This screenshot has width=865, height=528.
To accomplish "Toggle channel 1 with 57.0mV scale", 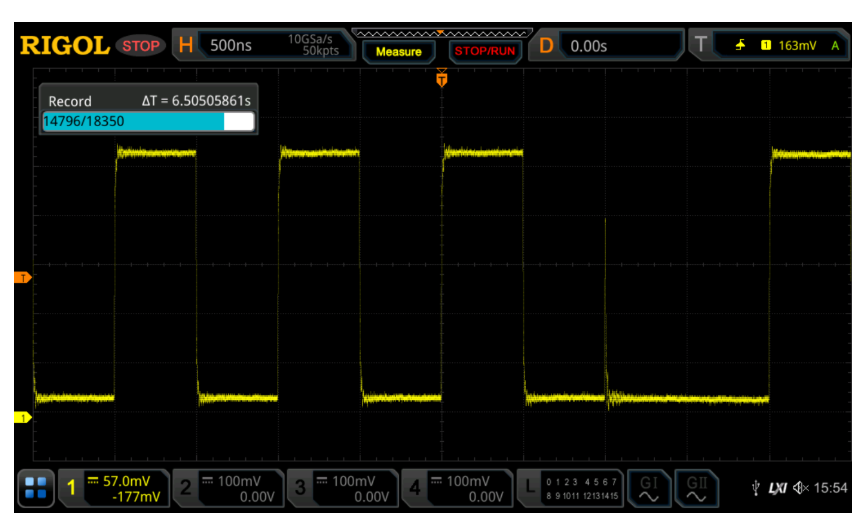I will (114, 488).
